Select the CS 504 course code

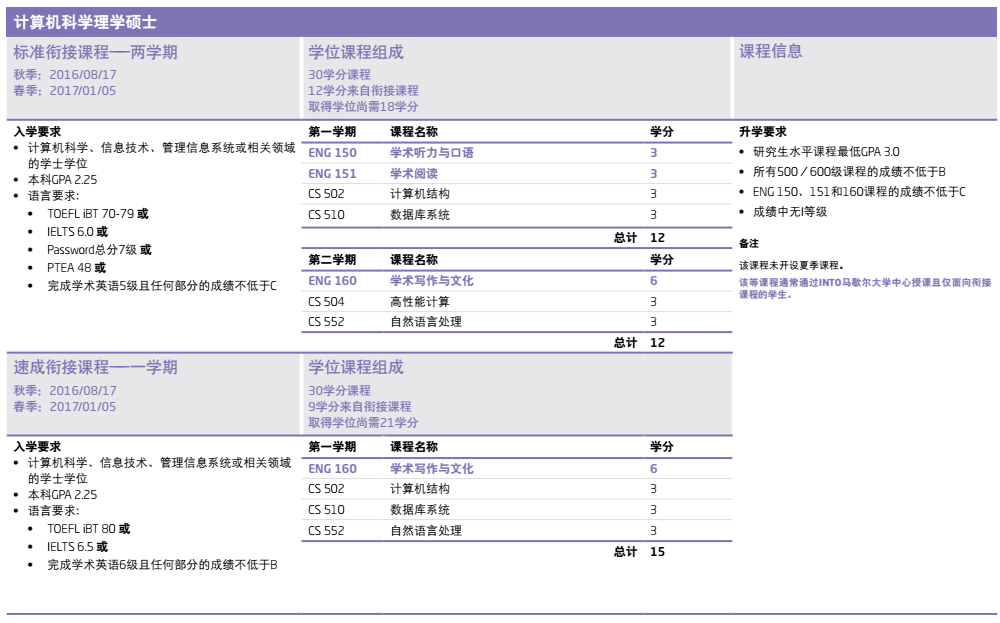coord(326,301)
